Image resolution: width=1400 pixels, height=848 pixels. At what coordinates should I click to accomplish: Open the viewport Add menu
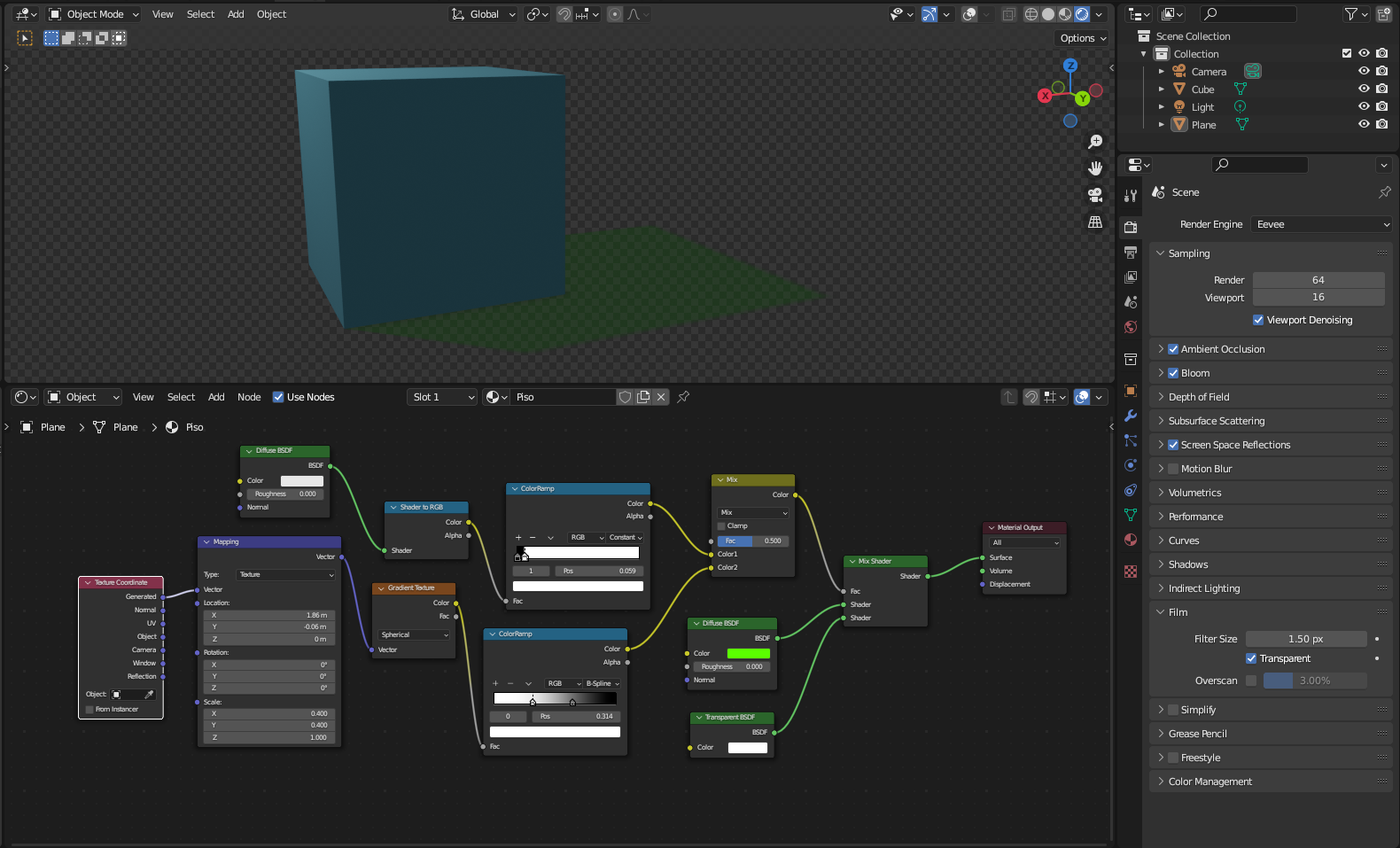[x=236, y=14]
